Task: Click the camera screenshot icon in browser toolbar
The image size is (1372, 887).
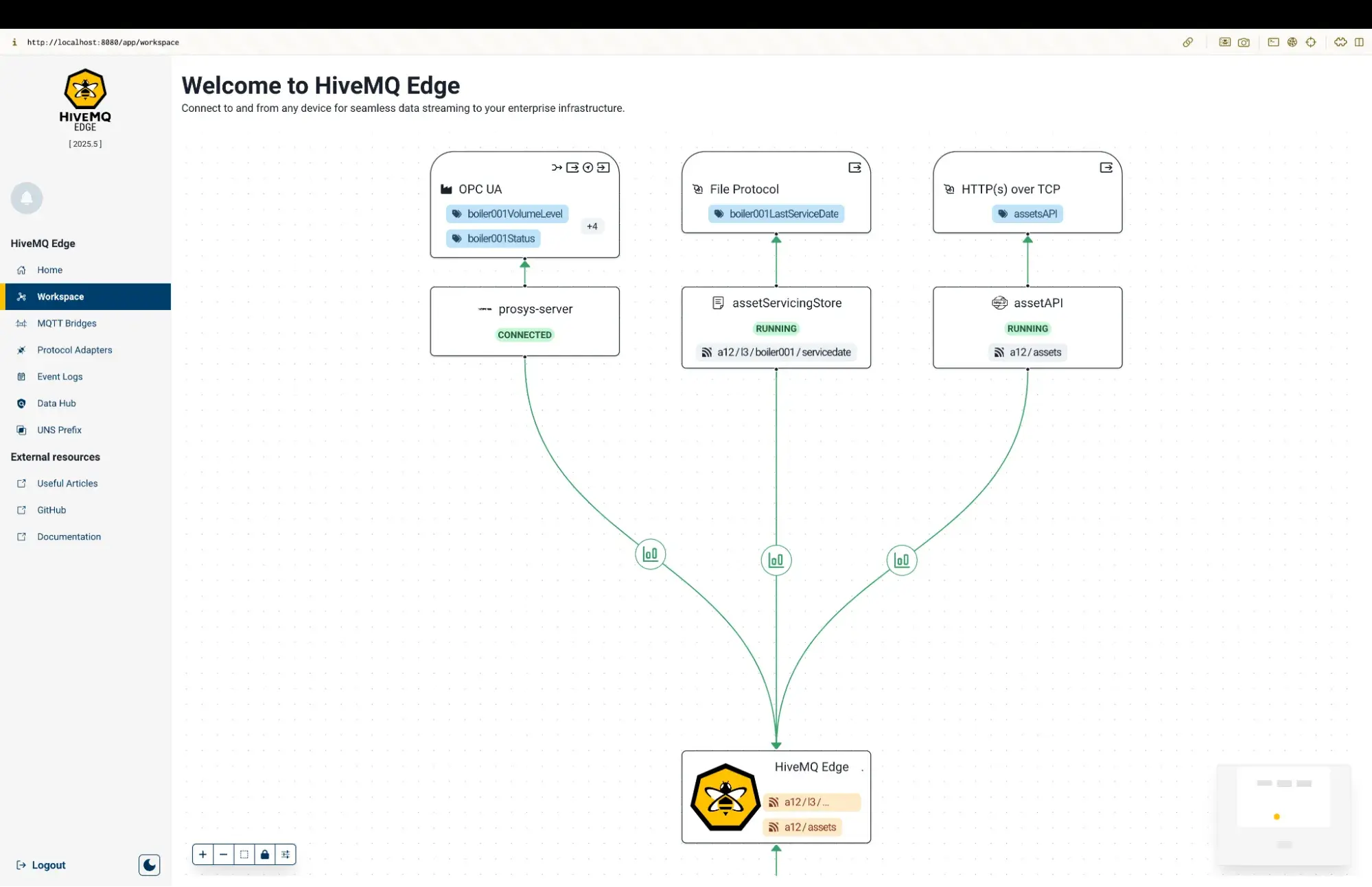Action: (1244, 43)
